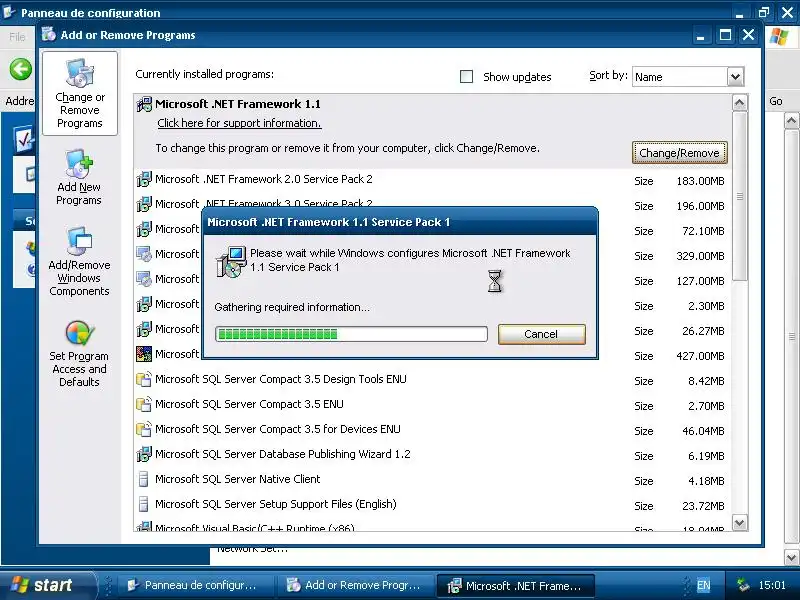This screenshot has width=800, height=600.
Task: Click Add or Remove Programs title bar icon
Action: pos(49,34)
